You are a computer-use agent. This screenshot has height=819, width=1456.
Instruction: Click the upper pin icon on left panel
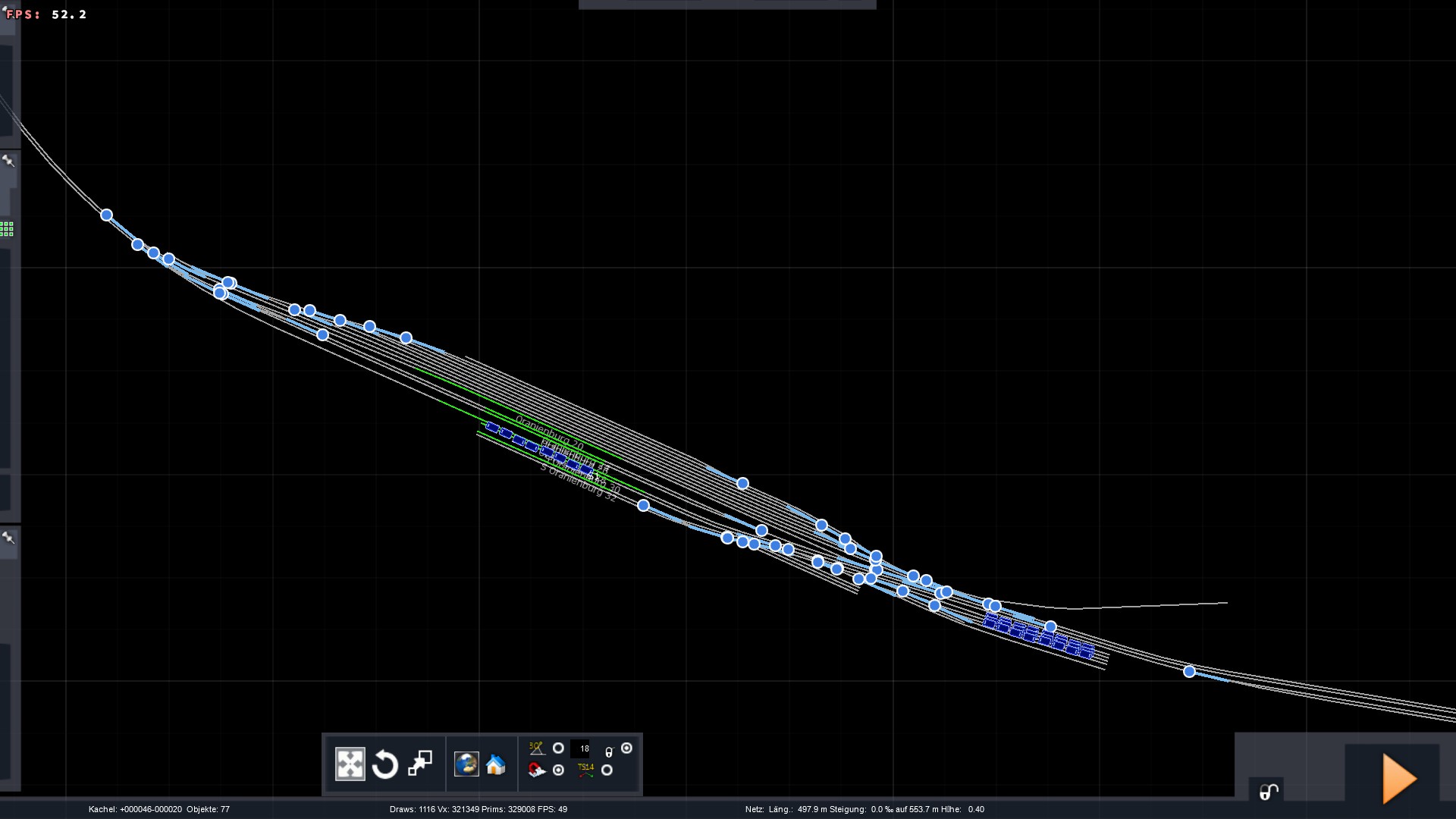(x=8, y=161)
